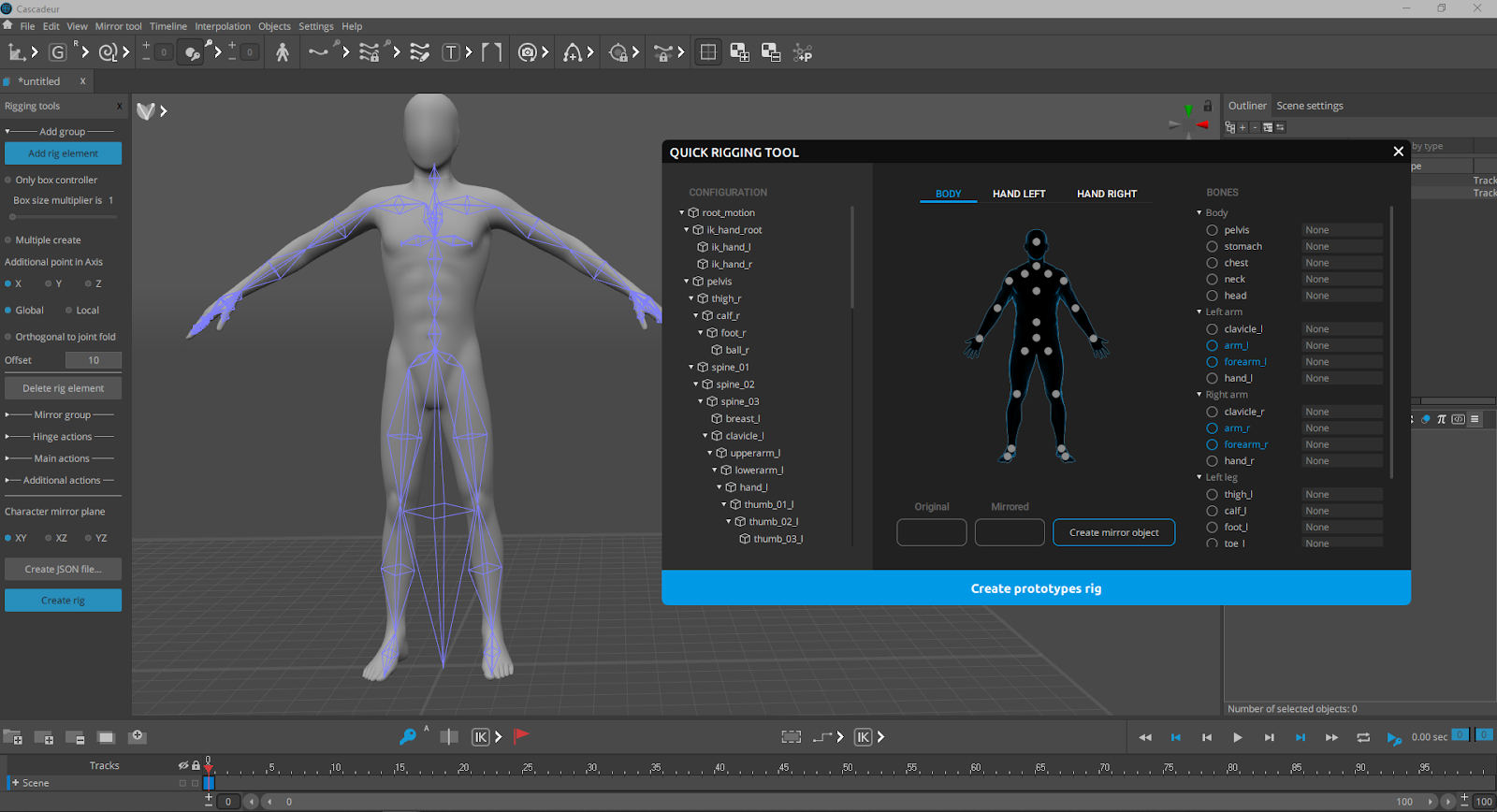The width and height of the screenshot is (1497, 812).
Task: Click the red flag icon above timeline
Action: coord(521,736)
